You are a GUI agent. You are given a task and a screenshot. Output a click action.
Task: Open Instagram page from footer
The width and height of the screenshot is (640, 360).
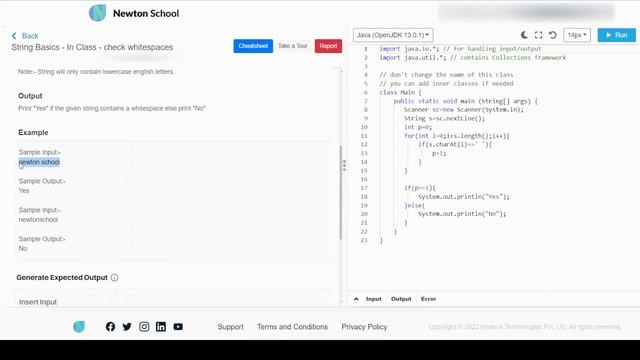(x=144, y=327)
